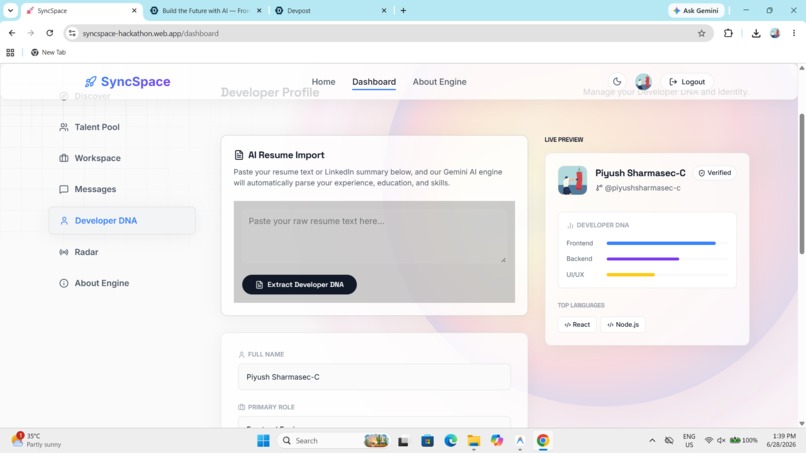Select Developer DNA in the sidebar
This screenshot has width=806, height=453.
pos(122,221)
